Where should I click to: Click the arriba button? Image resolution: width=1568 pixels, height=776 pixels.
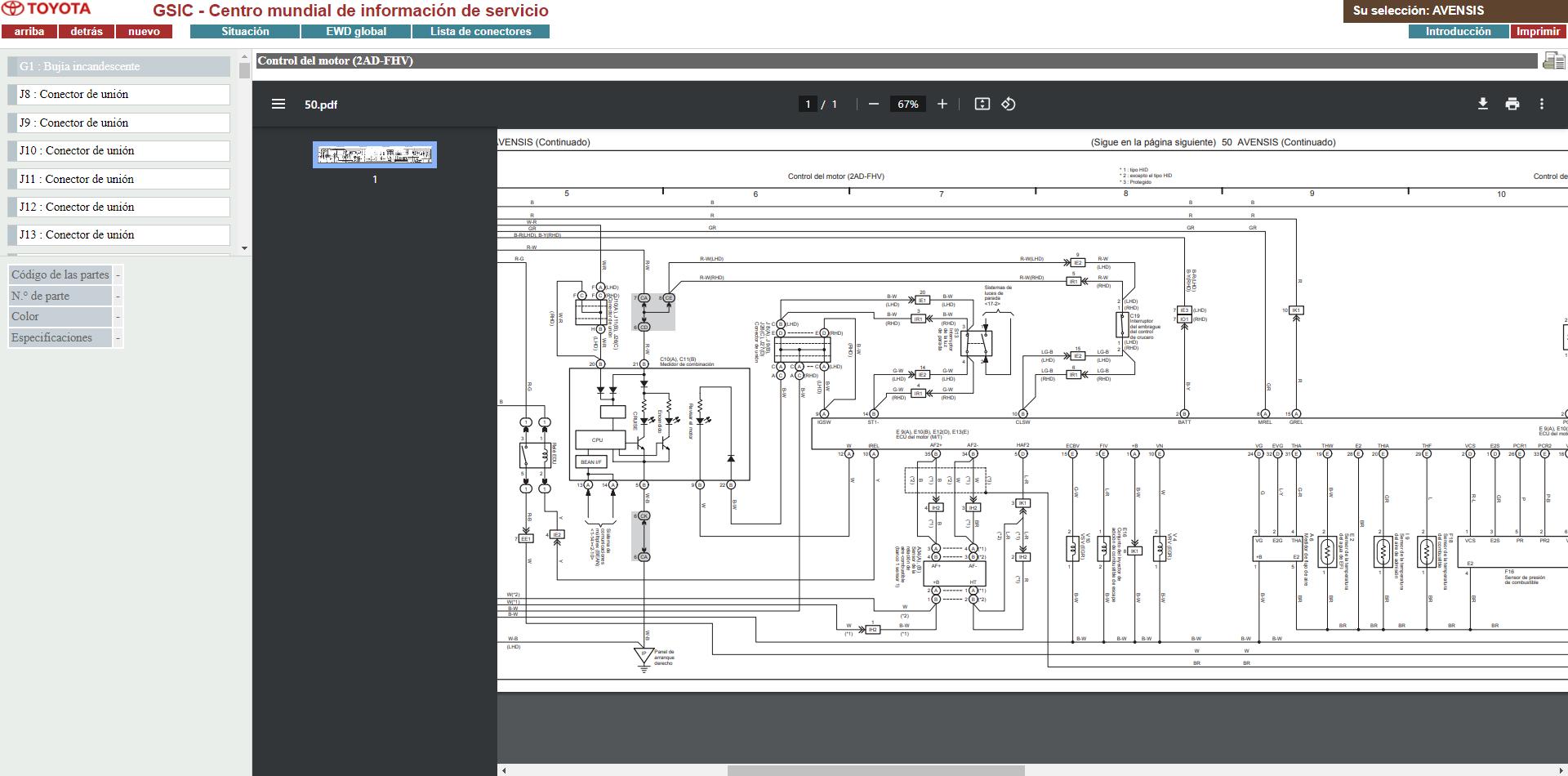29,31
